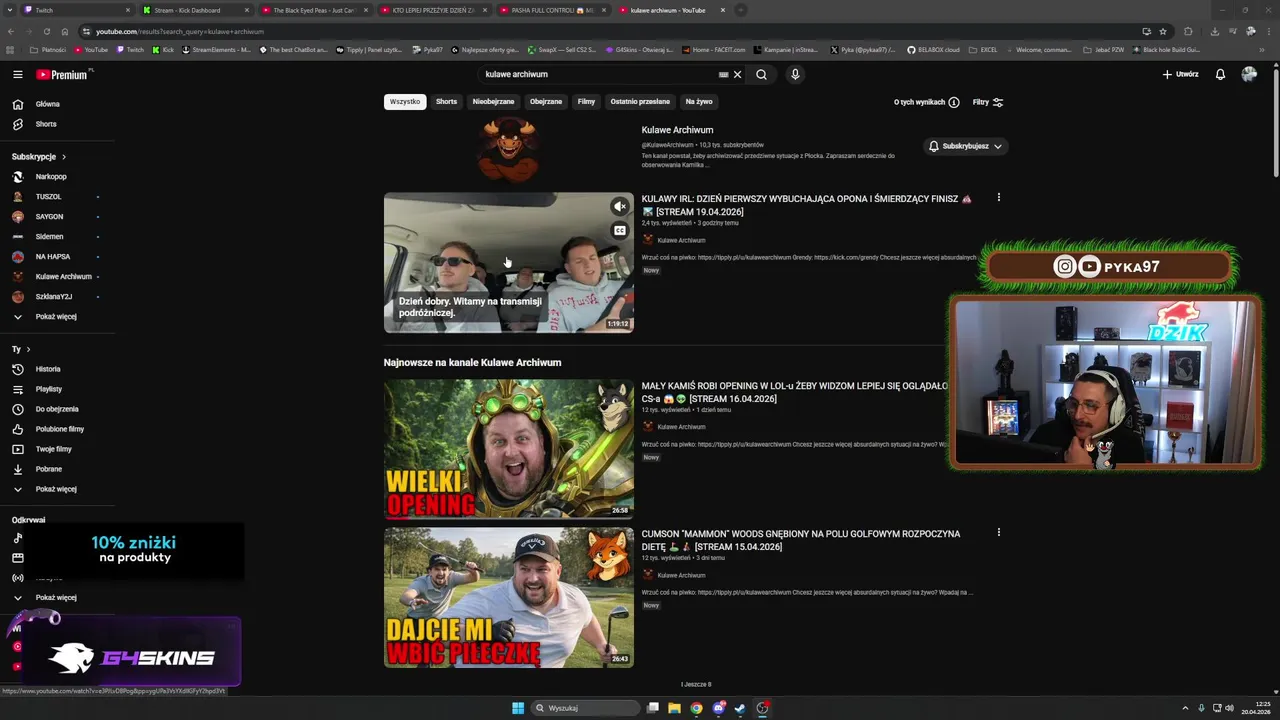
Task: Select the Ostatnio przesłane filter chip
Action: point(640,101)
